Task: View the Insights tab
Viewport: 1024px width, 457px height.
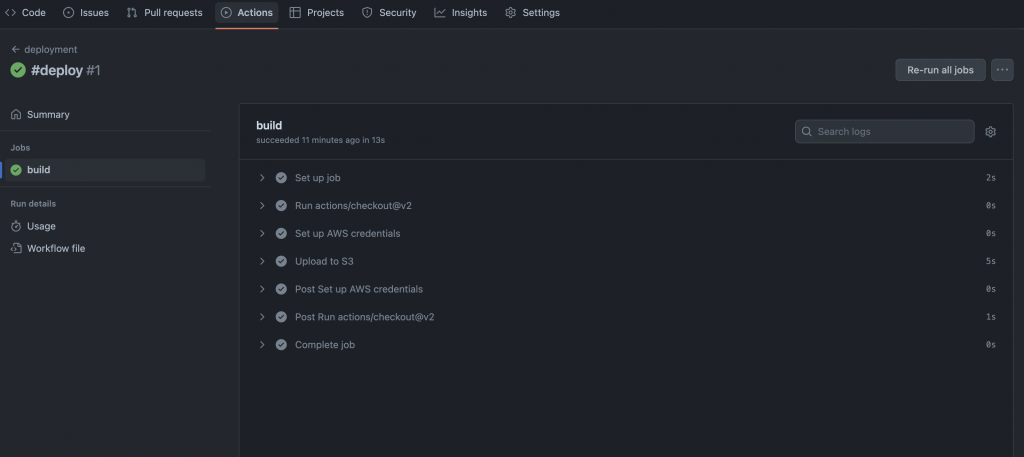Action: (461, 12)
